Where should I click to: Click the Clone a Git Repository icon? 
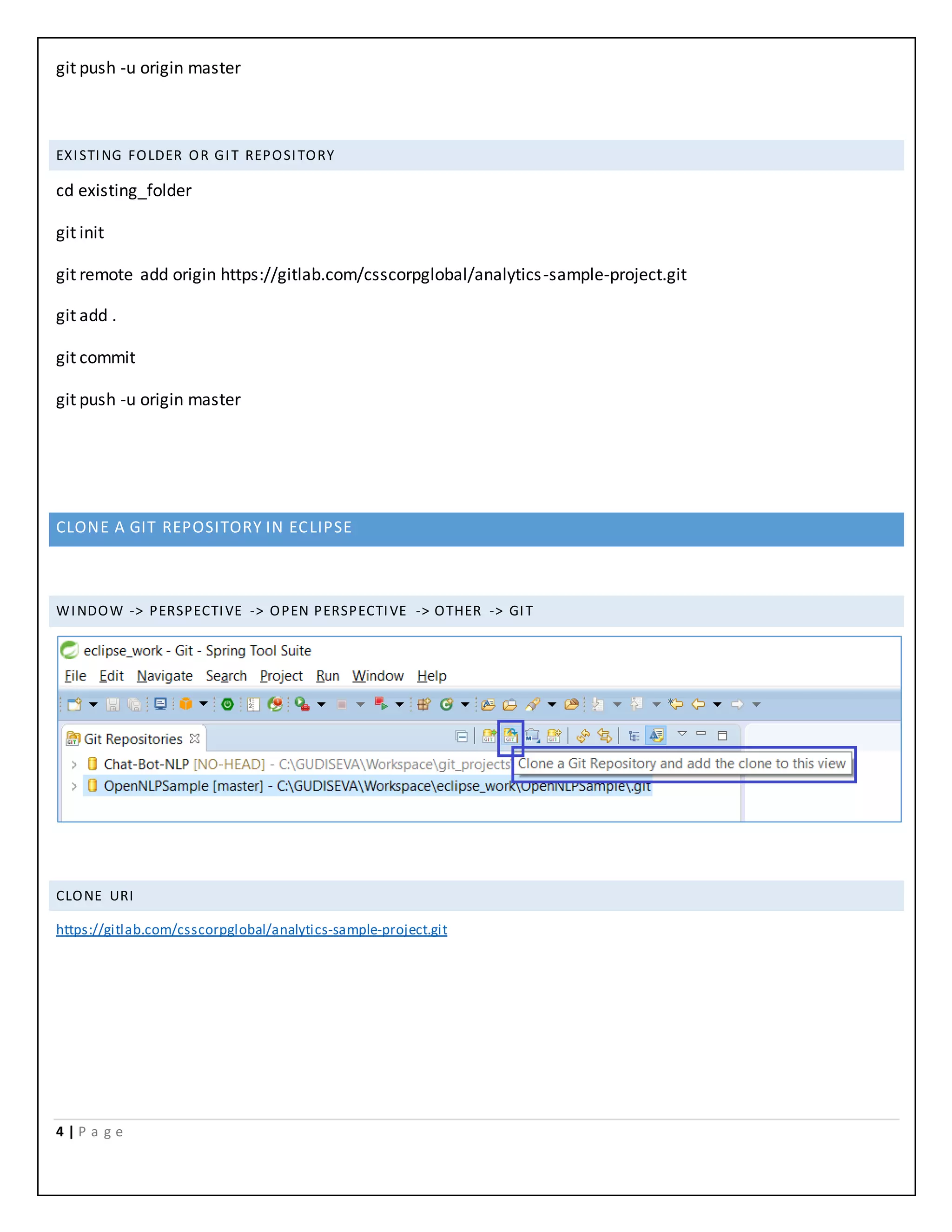click(510, 735)
